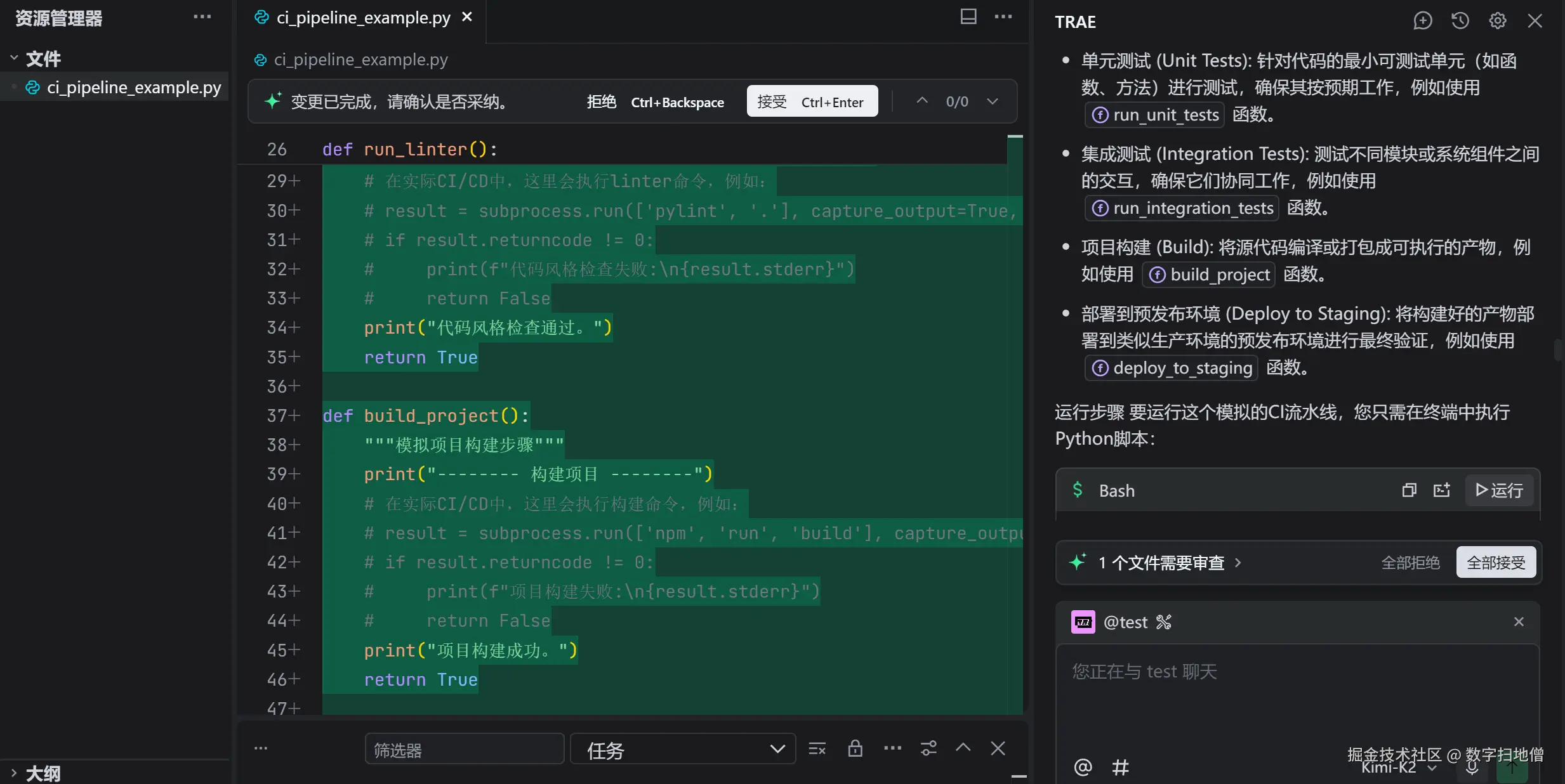The image size is (1565, 784).
Task: Maximize the bottom panel with the chevron up
Action: point(963,748)
